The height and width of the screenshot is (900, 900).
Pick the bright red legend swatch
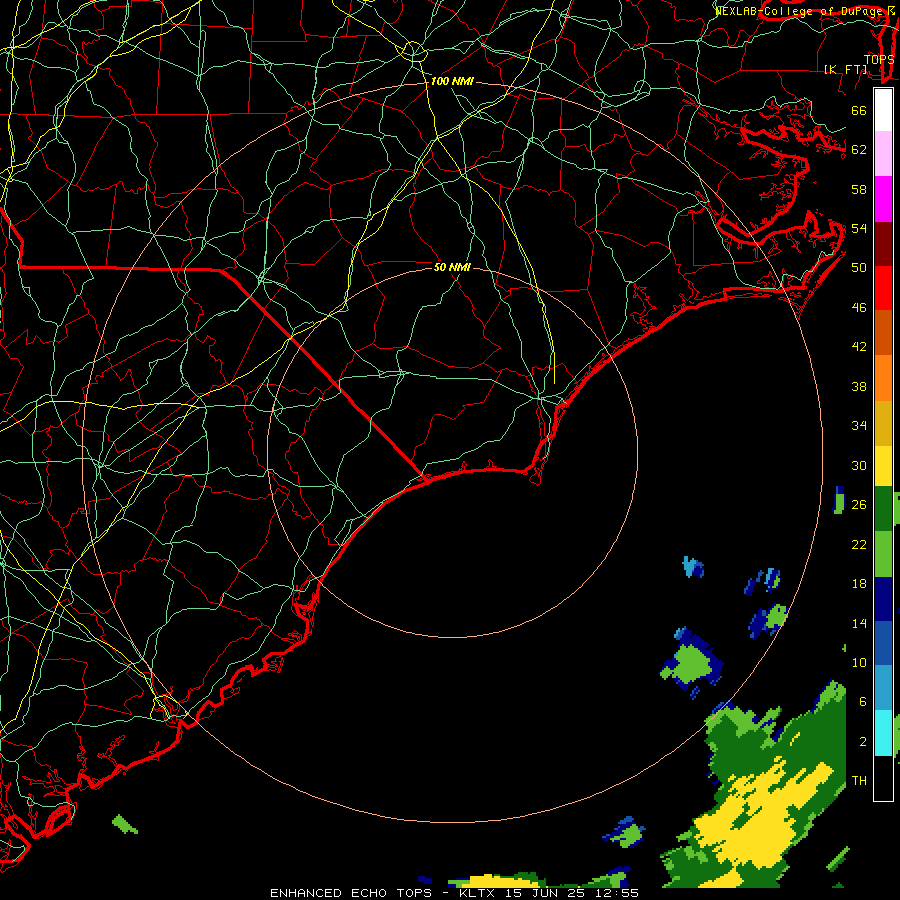(883, 288)
